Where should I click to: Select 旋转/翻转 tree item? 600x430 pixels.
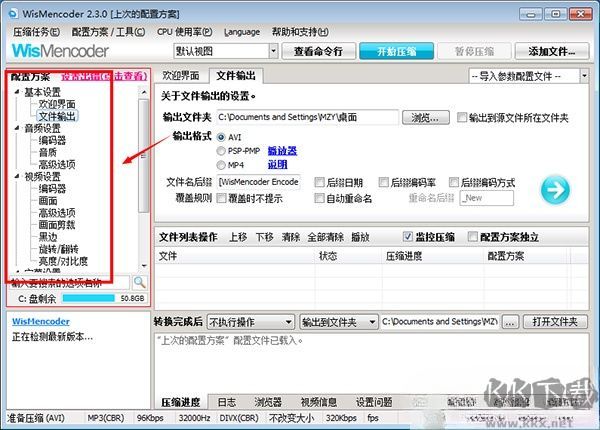[x=58, y=249]
